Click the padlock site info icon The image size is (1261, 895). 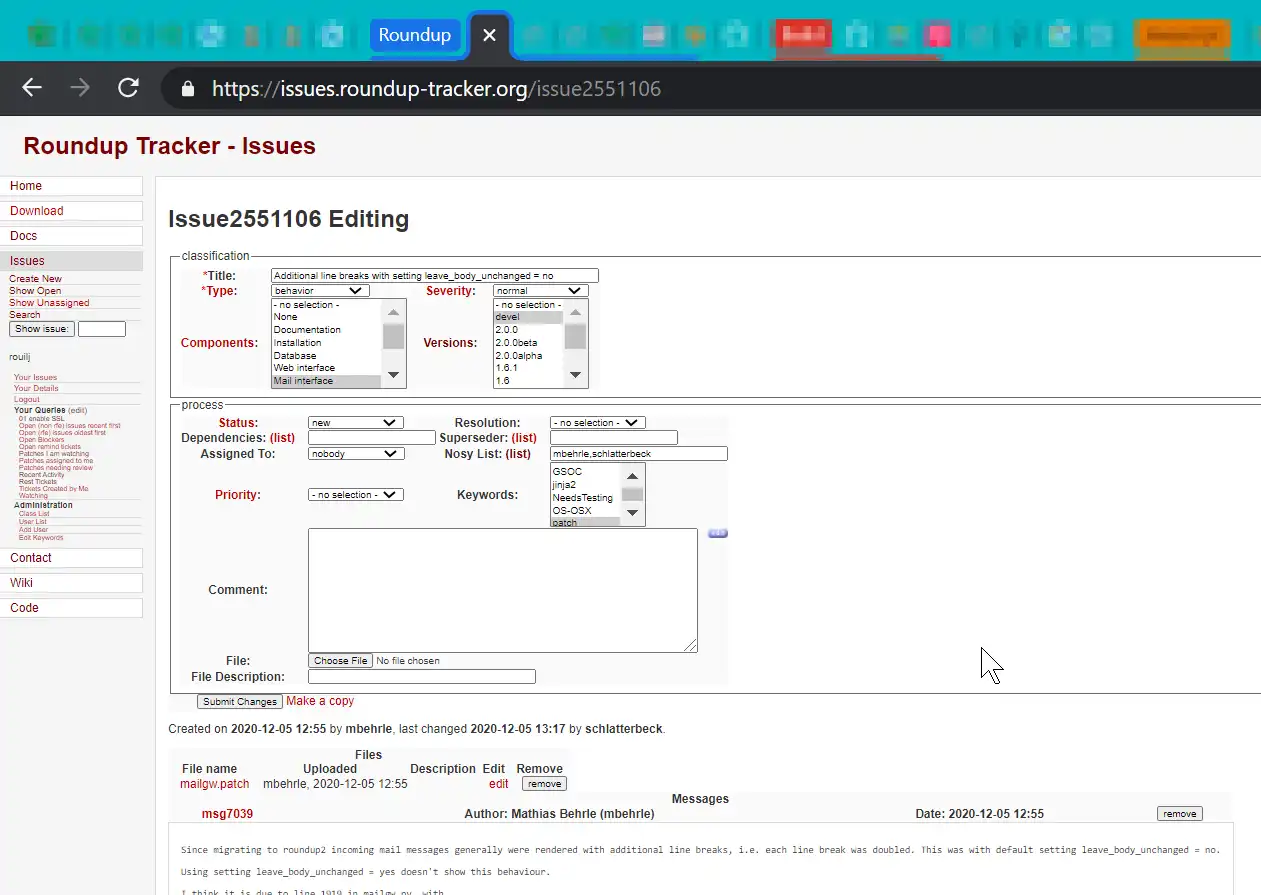(187, 89)
